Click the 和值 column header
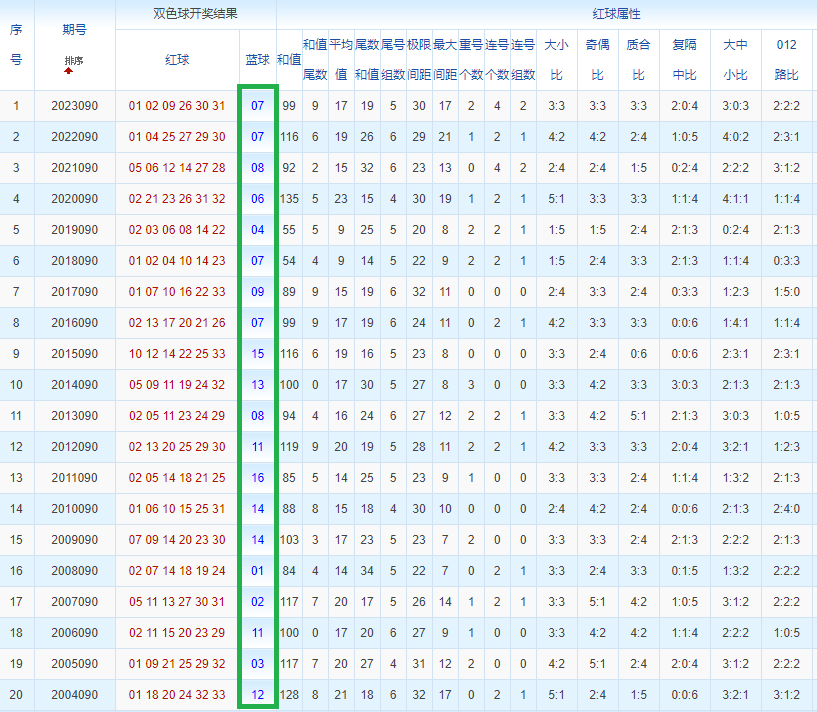 (x=289, y=60)
